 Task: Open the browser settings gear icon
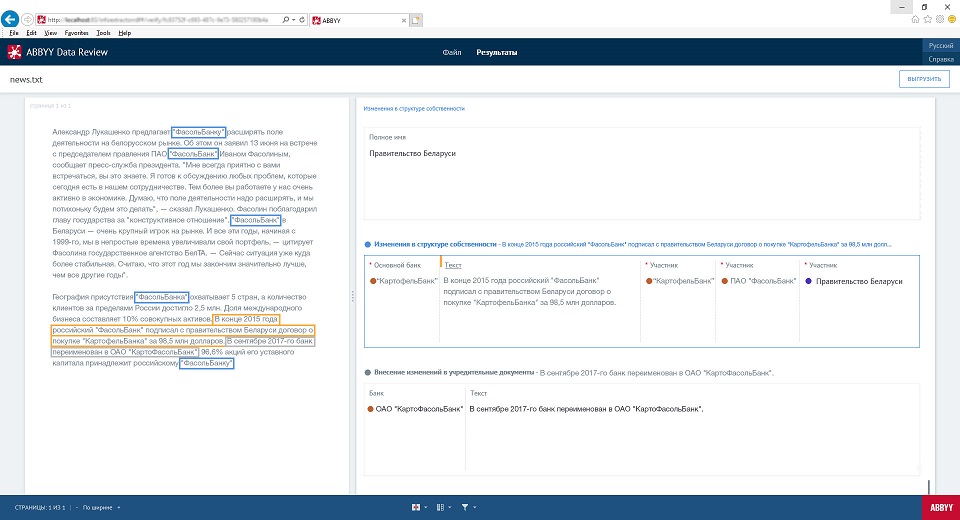click(x=940, y=20)
